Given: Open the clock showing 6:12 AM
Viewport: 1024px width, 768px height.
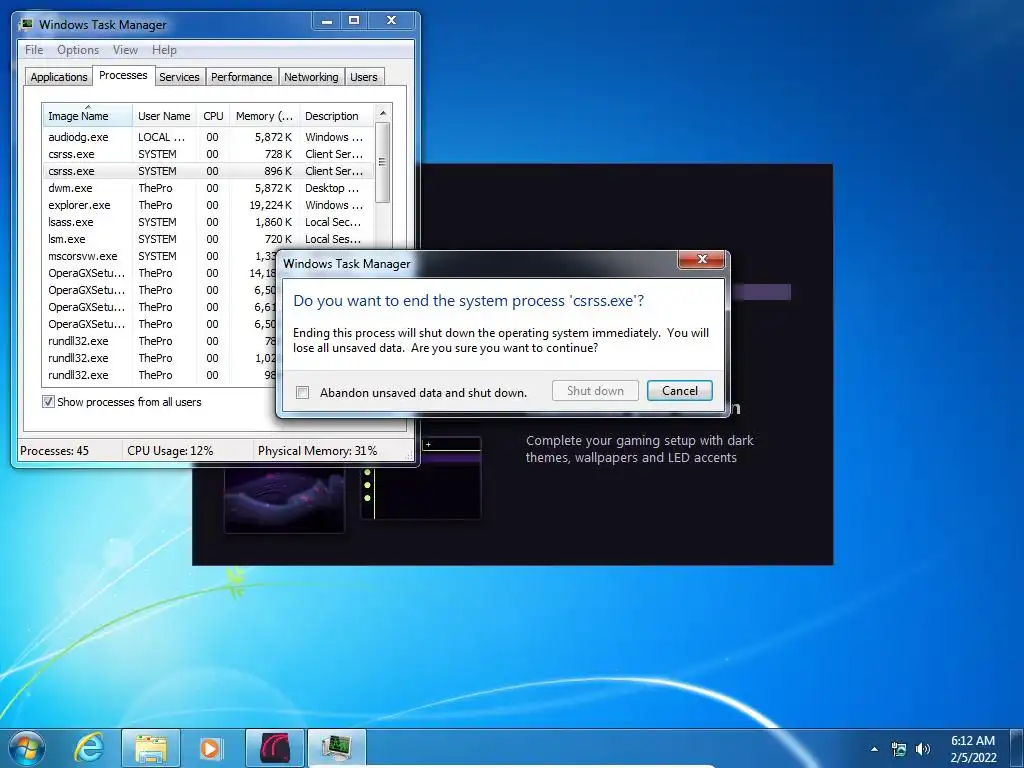Looking at the screenshot, I should pos(973,749).
